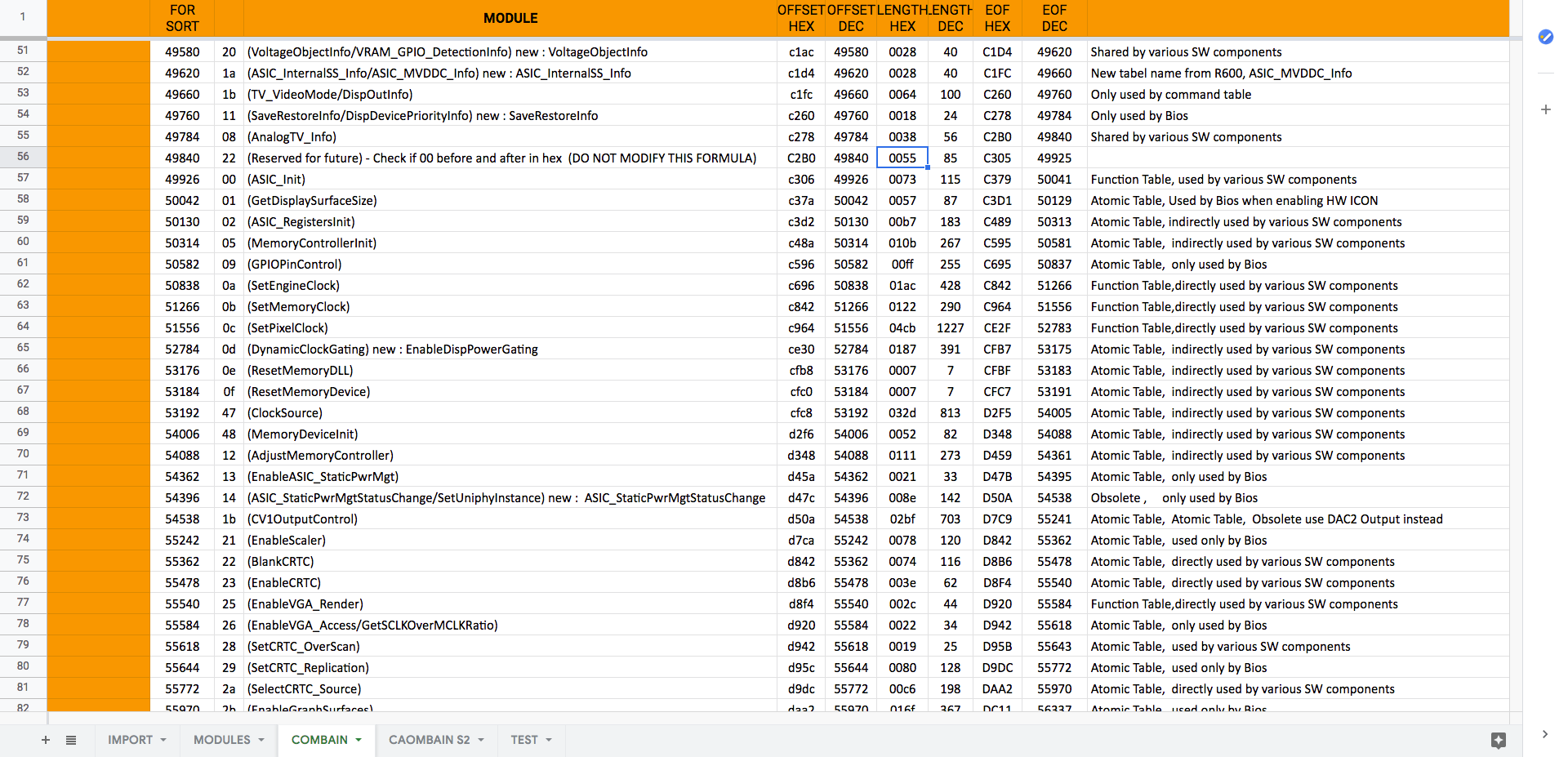Click the EOF DEC header cell
This screenshot has width=1568, height=757.
(x=1054, y=18)
